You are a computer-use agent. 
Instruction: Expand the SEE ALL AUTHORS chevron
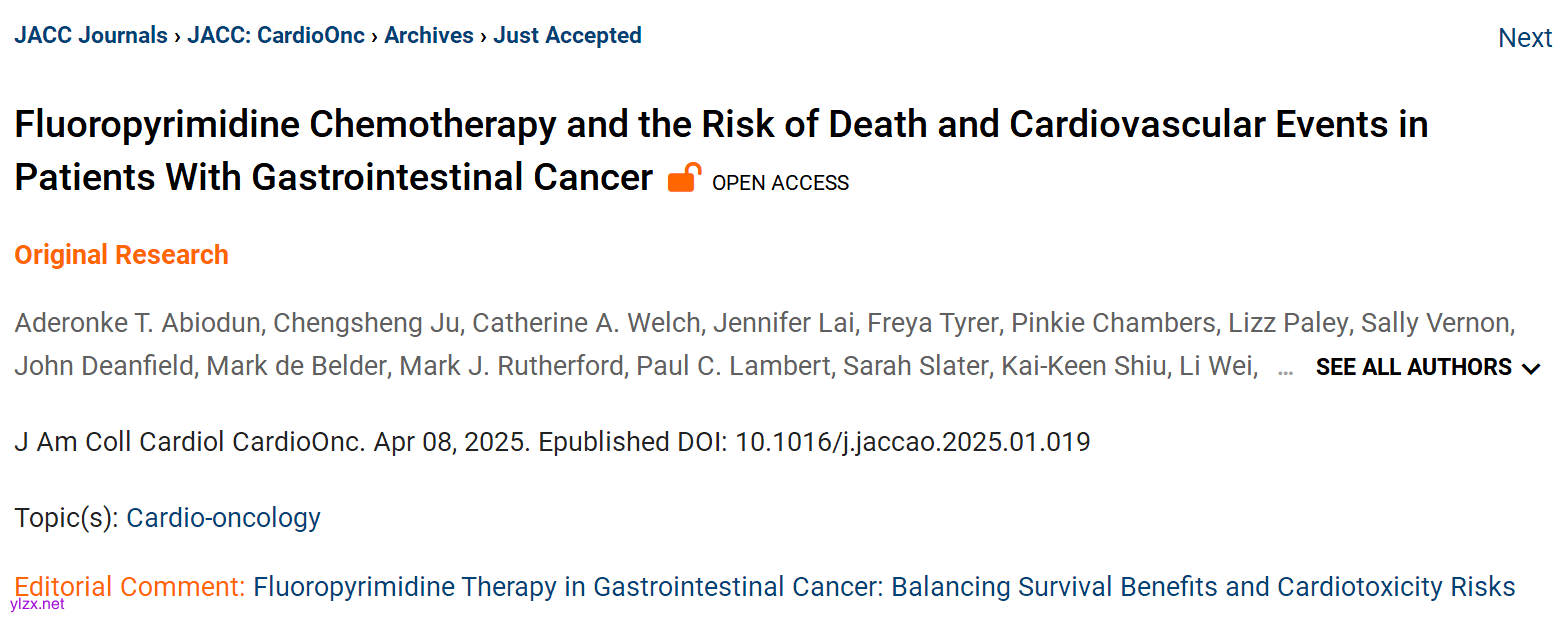(x=1530, y=368)
